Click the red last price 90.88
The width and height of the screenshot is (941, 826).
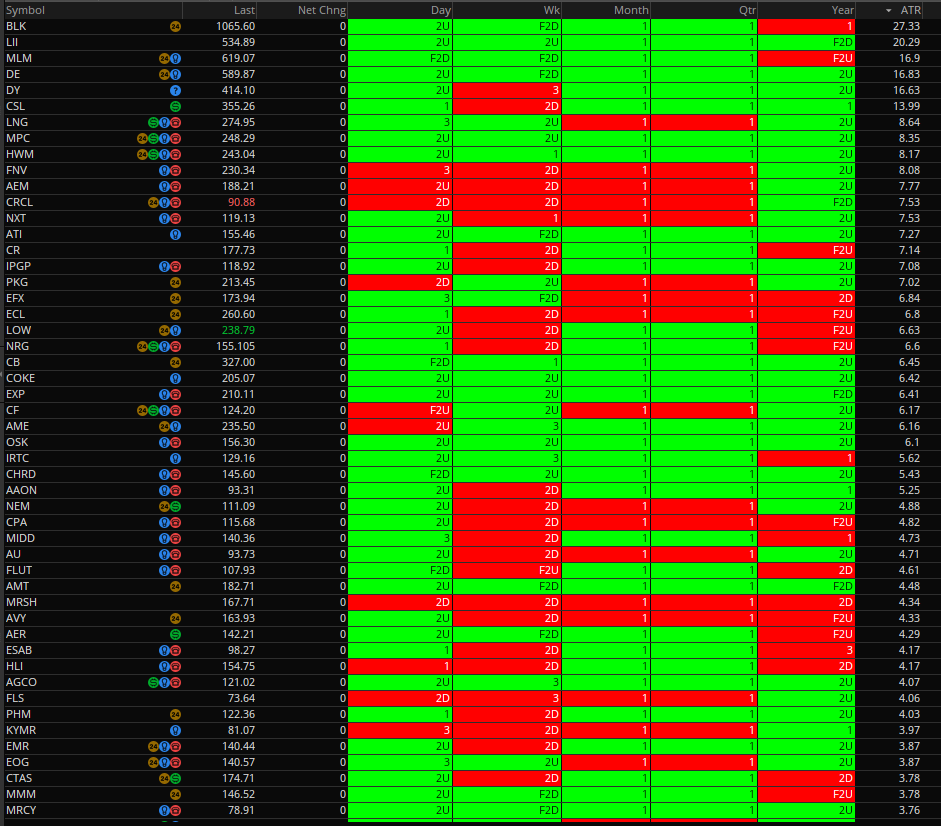(x=241, y=202)
